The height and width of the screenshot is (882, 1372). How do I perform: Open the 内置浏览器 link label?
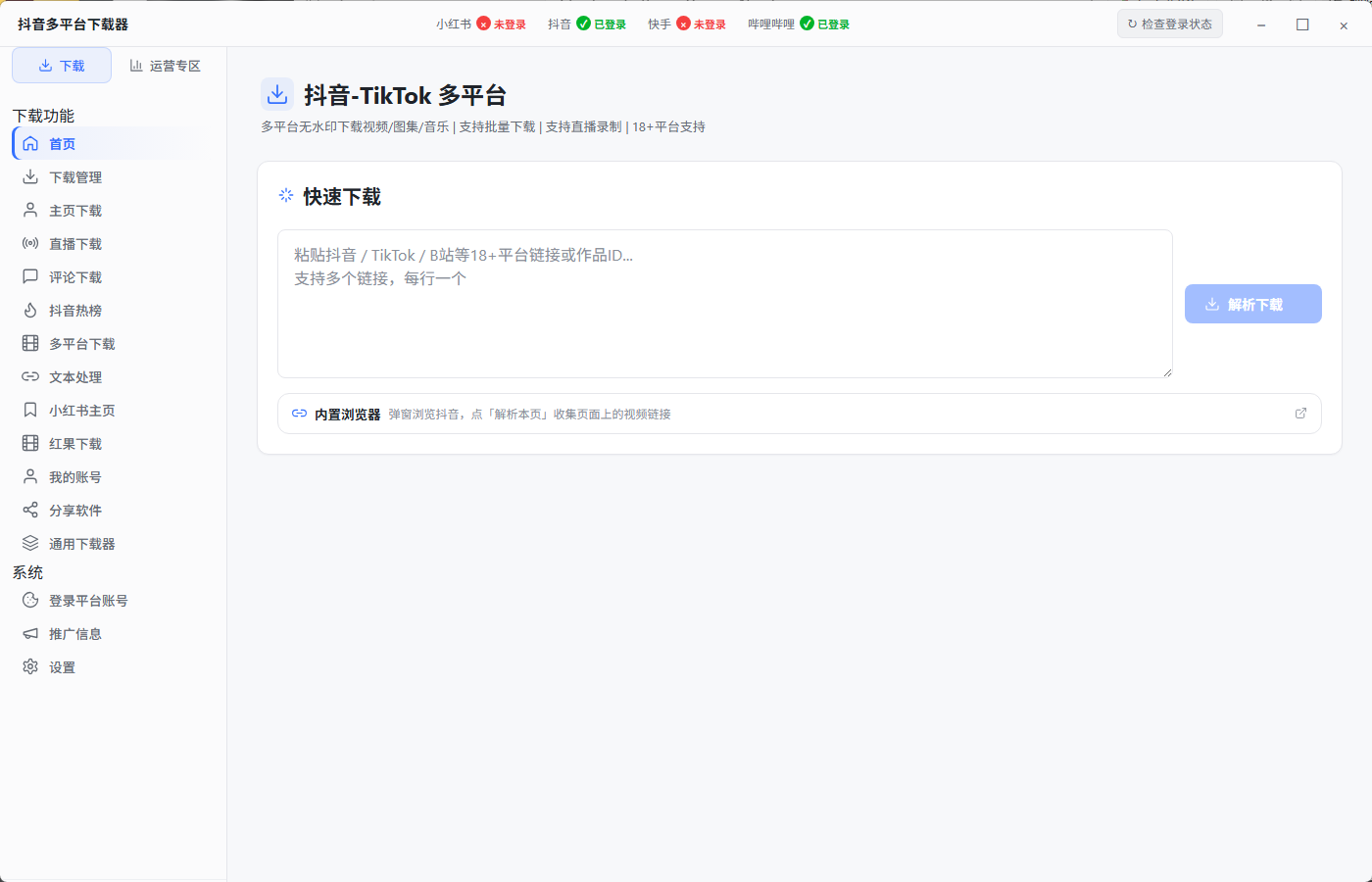[347, 415]
